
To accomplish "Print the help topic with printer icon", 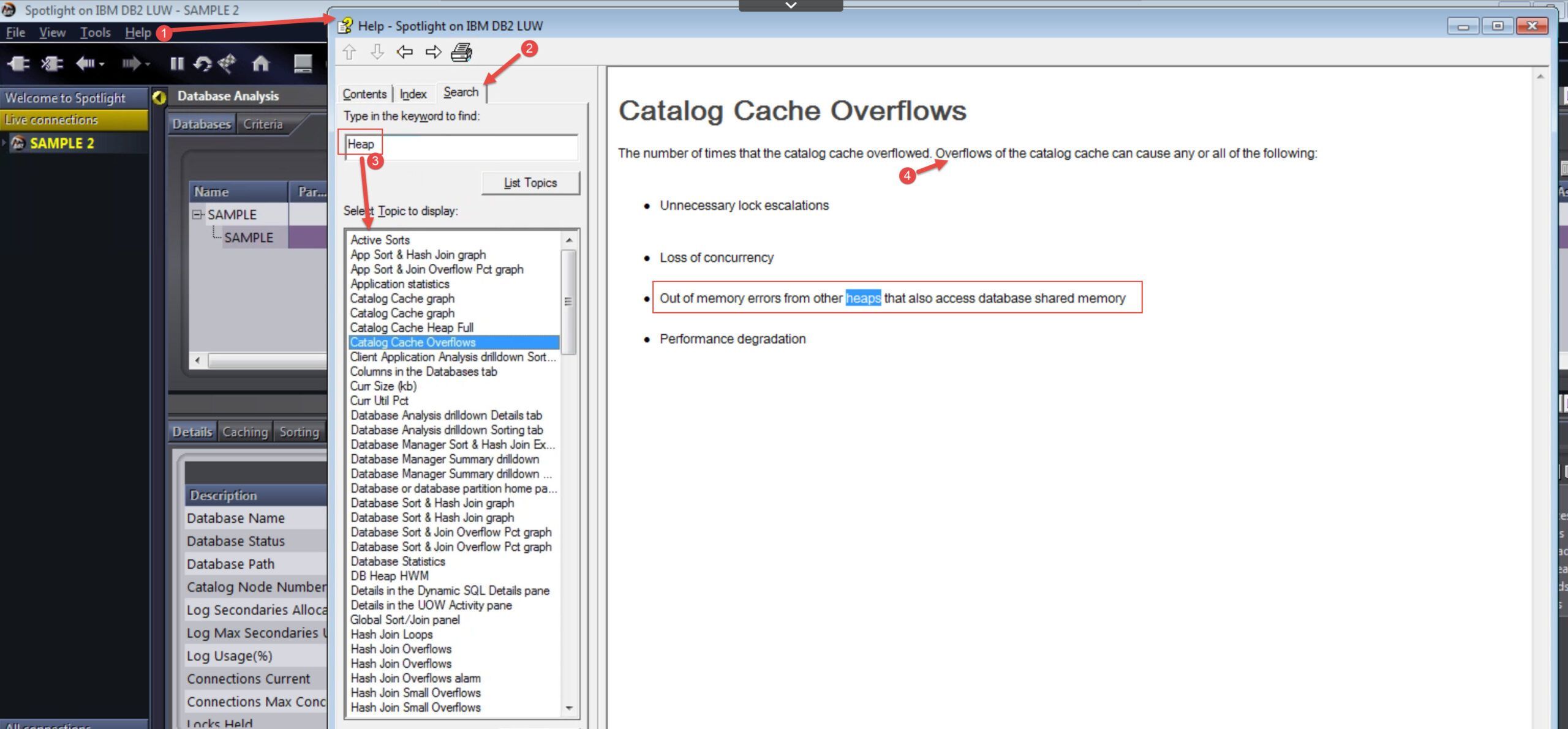I will (461, 52).
